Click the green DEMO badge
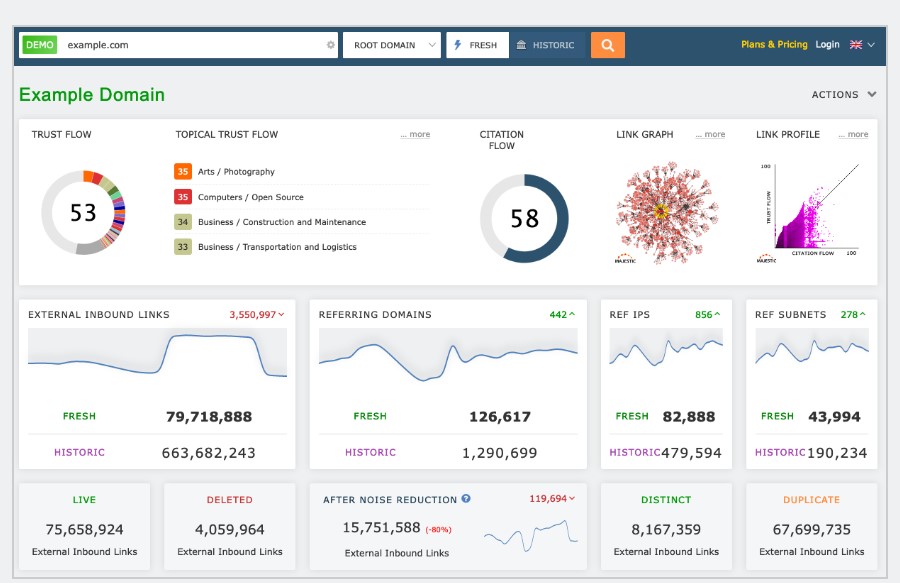Screen dimensions: 900x583 pos(40,45)
